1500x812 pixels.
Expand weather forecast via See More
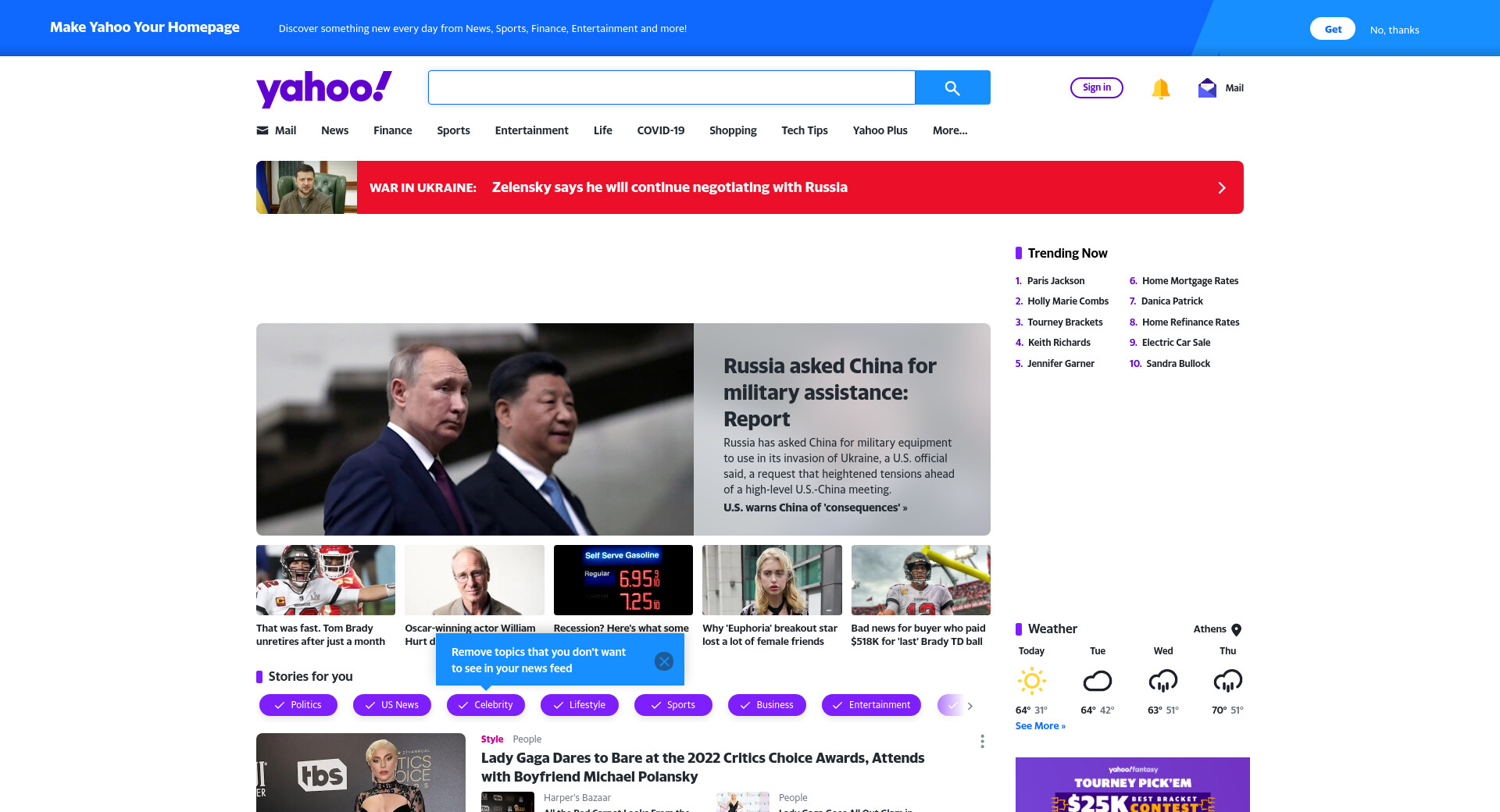click(x=1040, y=726)
